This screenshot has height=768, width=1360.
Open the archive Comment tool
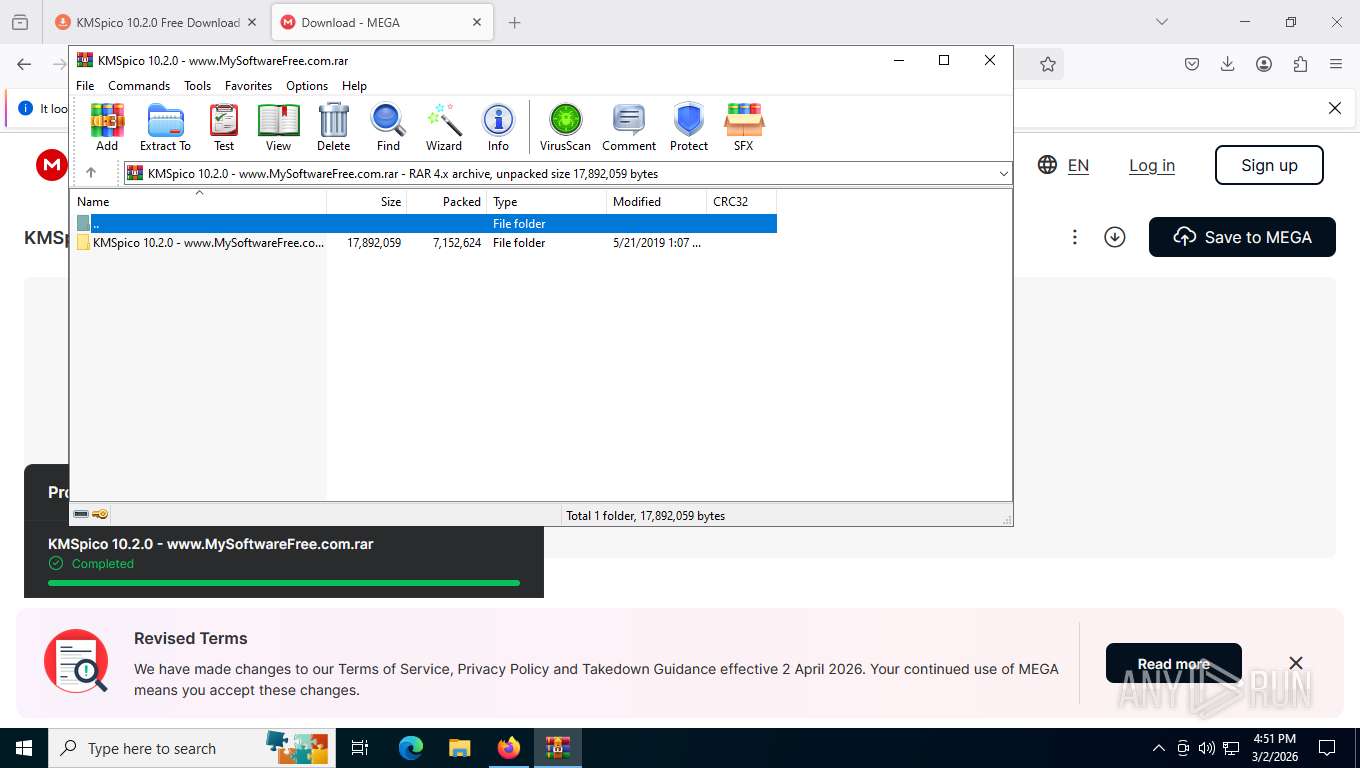pos(629,127)
